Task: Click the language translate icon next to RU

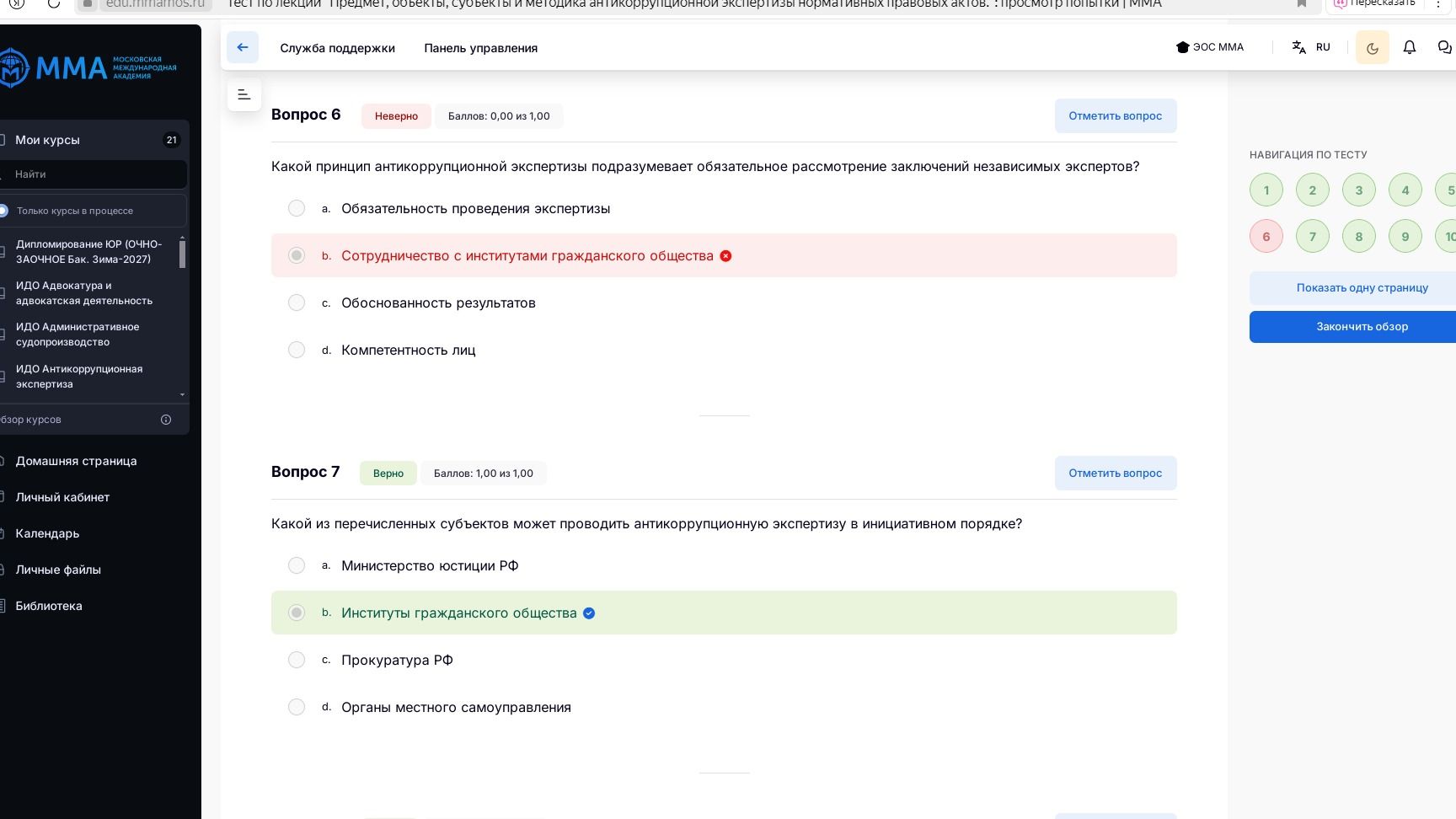Action: (1298, 47)
